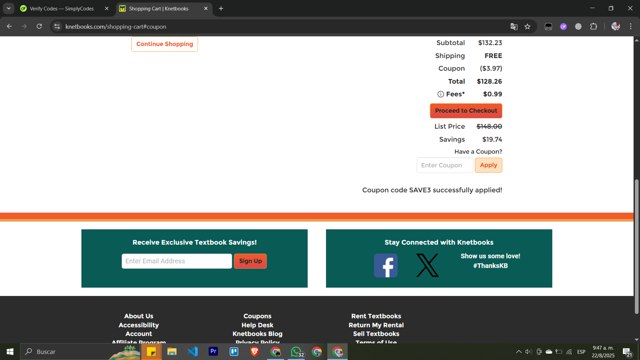Open the tab search dropdown arrow
This screenshot has width=640, height=360.
click(9, 8)
